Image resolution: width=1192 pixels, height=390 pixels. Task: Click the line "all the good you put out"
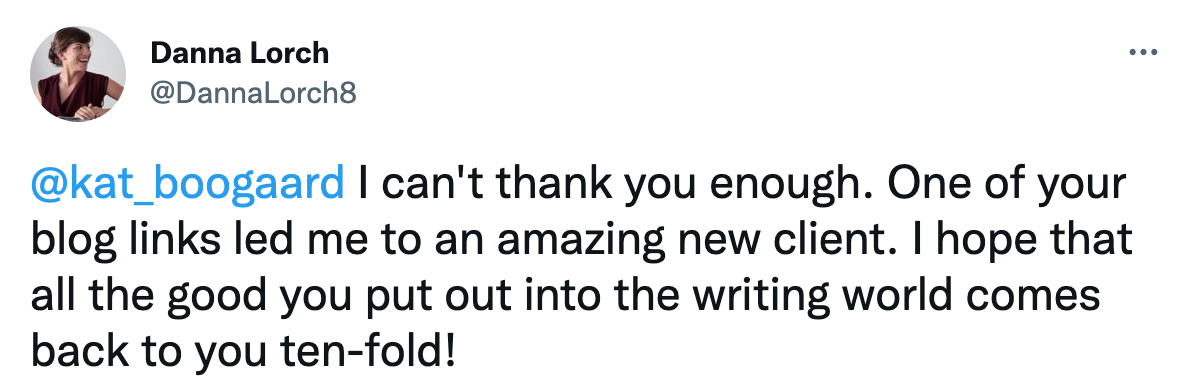click(566, 296)
